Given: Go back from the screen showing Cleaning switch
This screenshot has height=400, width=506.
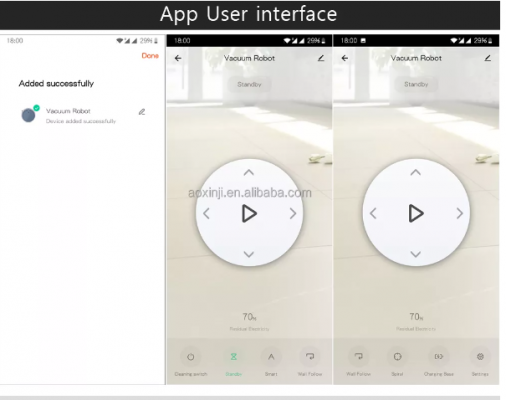Looking at the screenshot, I should click(178, 58).
